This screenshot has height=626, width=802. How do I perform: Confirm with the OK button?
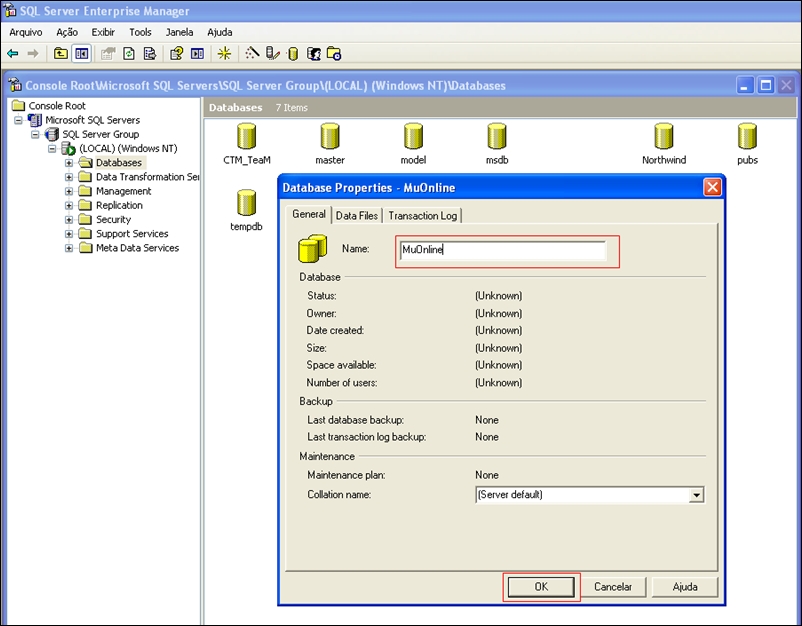coord(541,587)
